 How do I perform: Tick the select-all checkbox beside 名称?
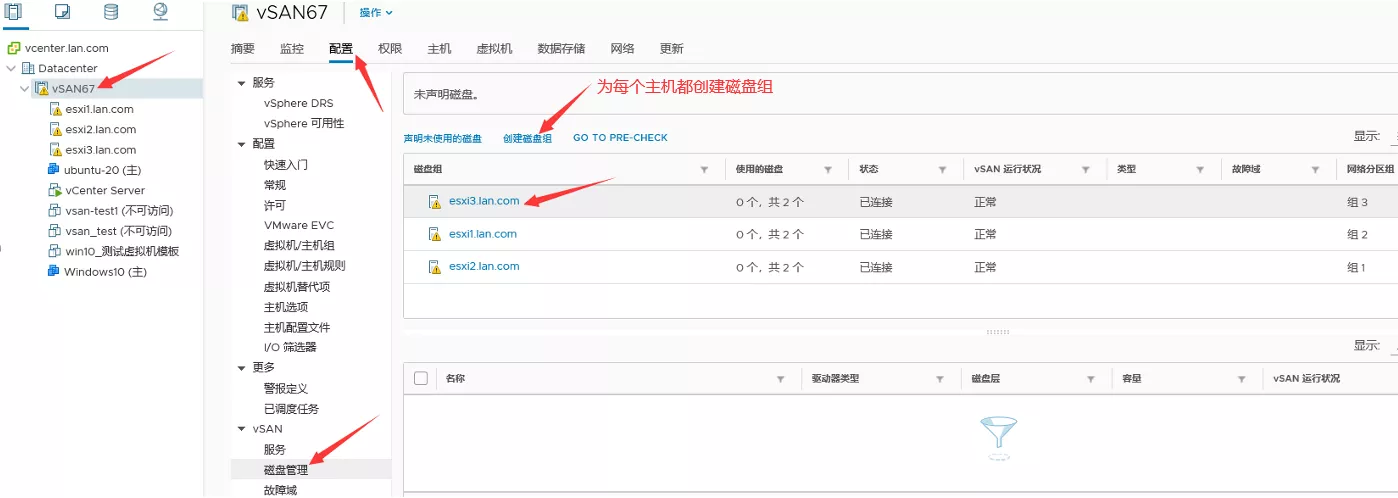(421, 379)
